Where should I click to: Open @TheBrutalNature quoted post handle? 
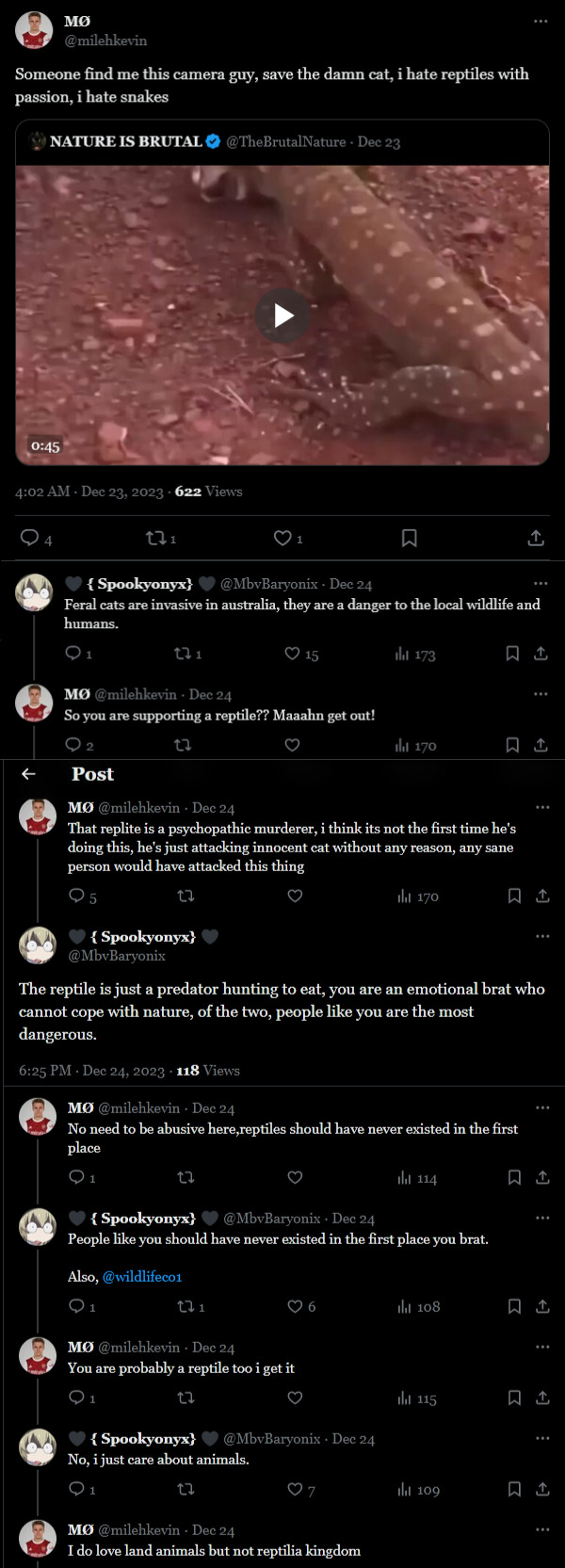coord(286,141)
